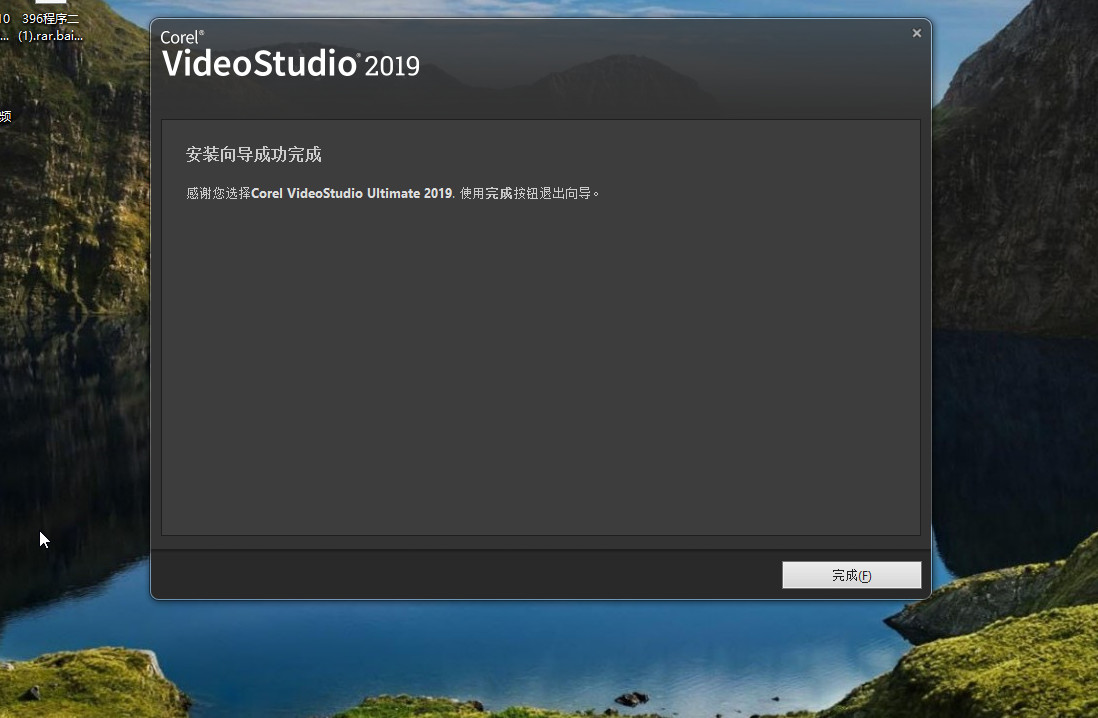The height and width of the screenshot is (718, 1098).
Task: Click the Corel VideoStudio 2019 logo
Action: coord(290,54)
